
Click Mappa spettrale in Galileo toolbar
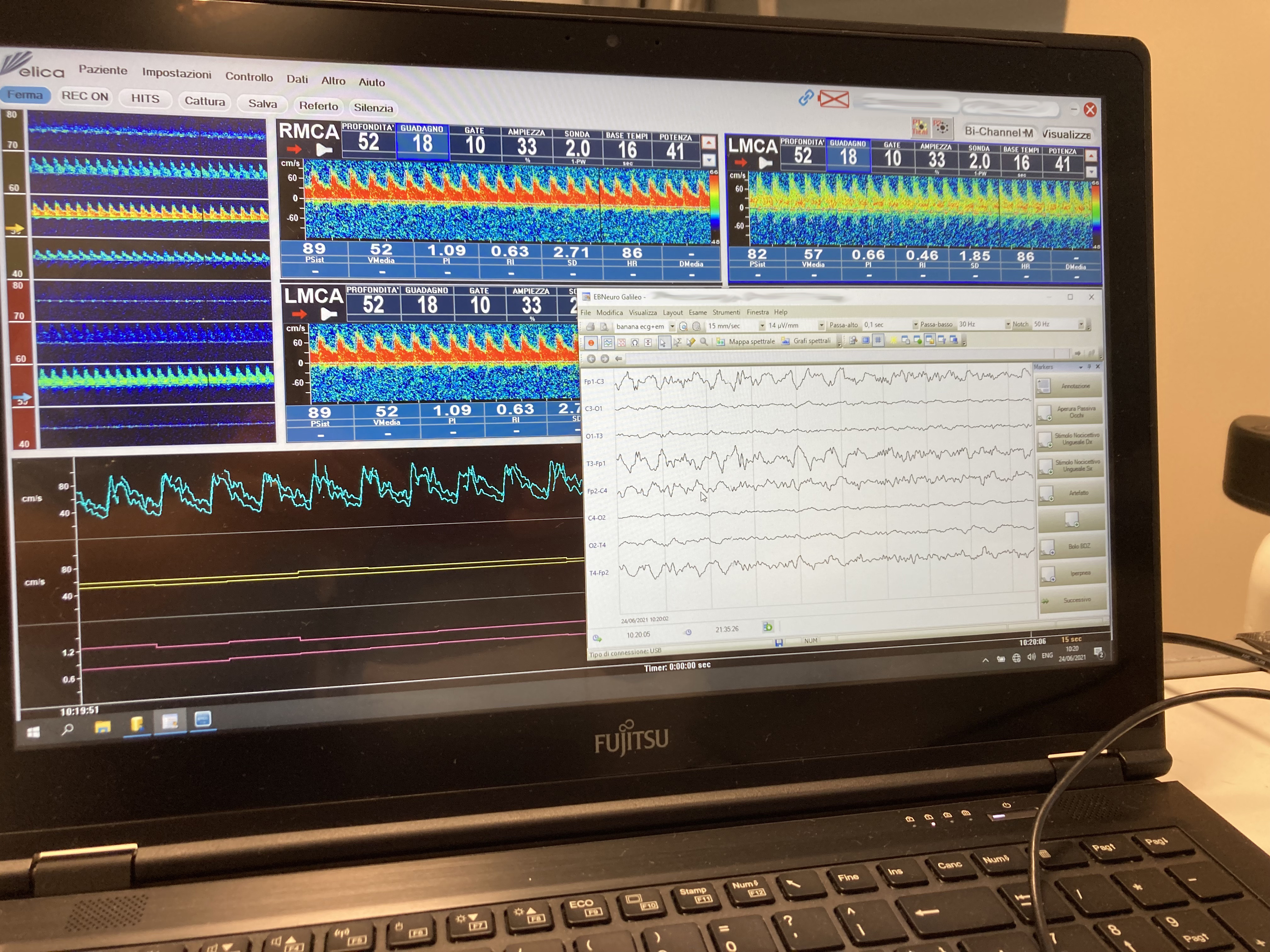pyautogui.click(x=746, y=342)
